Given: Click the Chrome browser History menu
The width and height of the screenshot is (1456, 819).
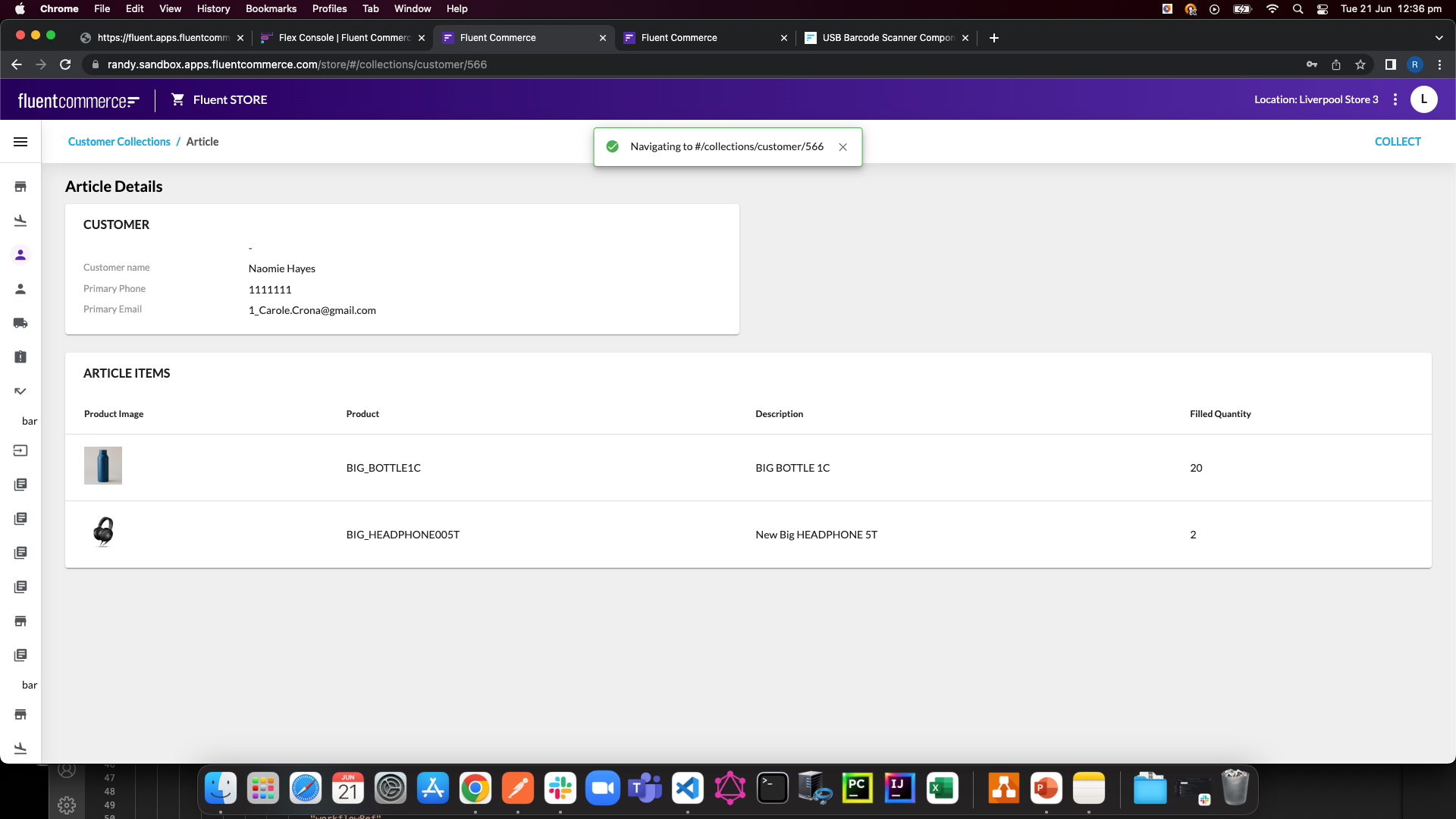Looking at the screenshot, I should click(214, 9).
